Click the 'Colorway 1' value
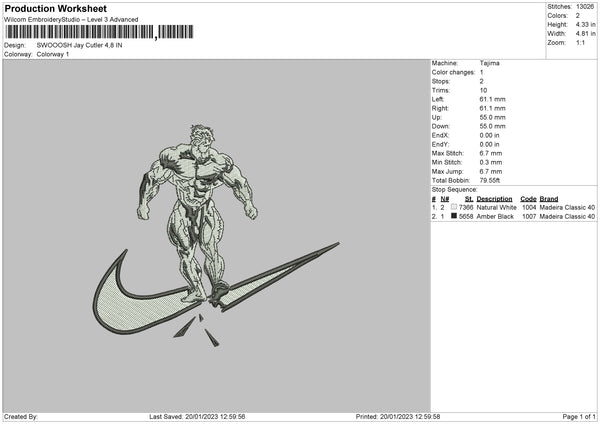The height and width of the screenshot is (424, 600). point(53,54)
